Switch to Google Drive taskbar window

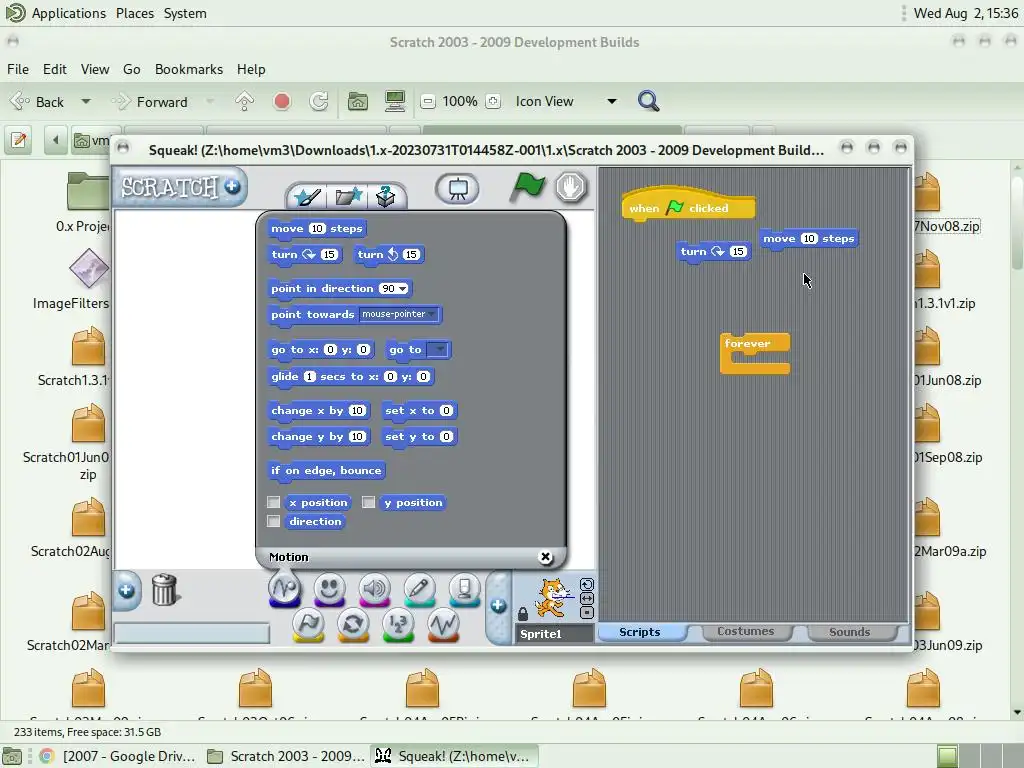click(x=118, y=756)
